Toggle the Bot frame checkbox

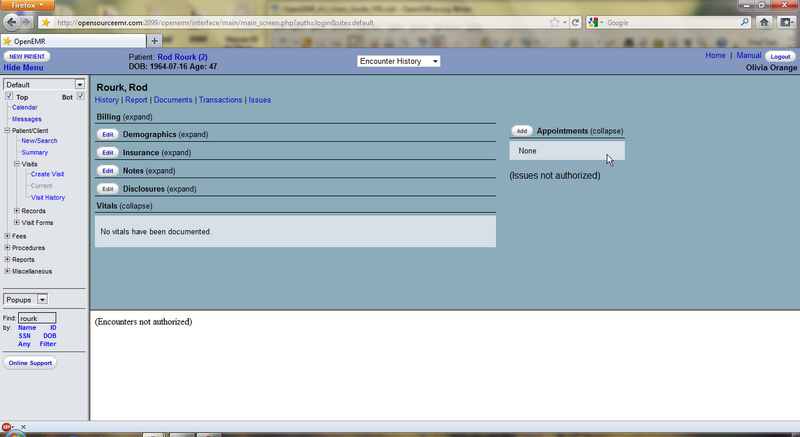[81, 97]
